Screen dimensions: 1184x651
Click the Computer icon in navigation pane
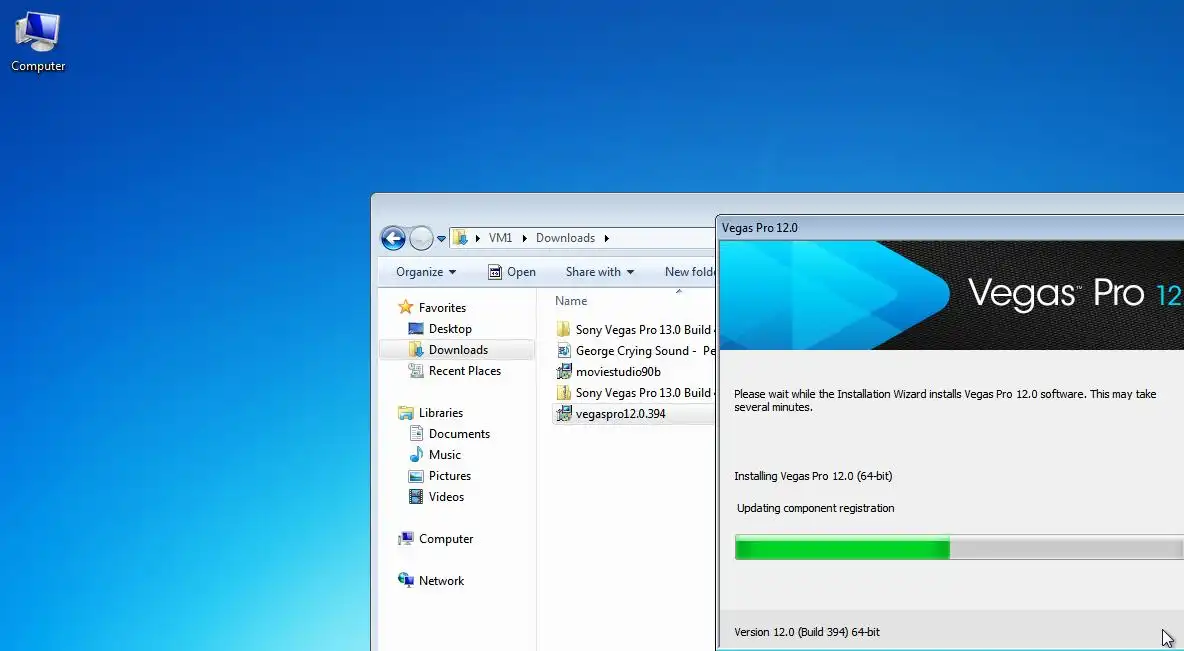pyautogui.click(x=406, y=538)
